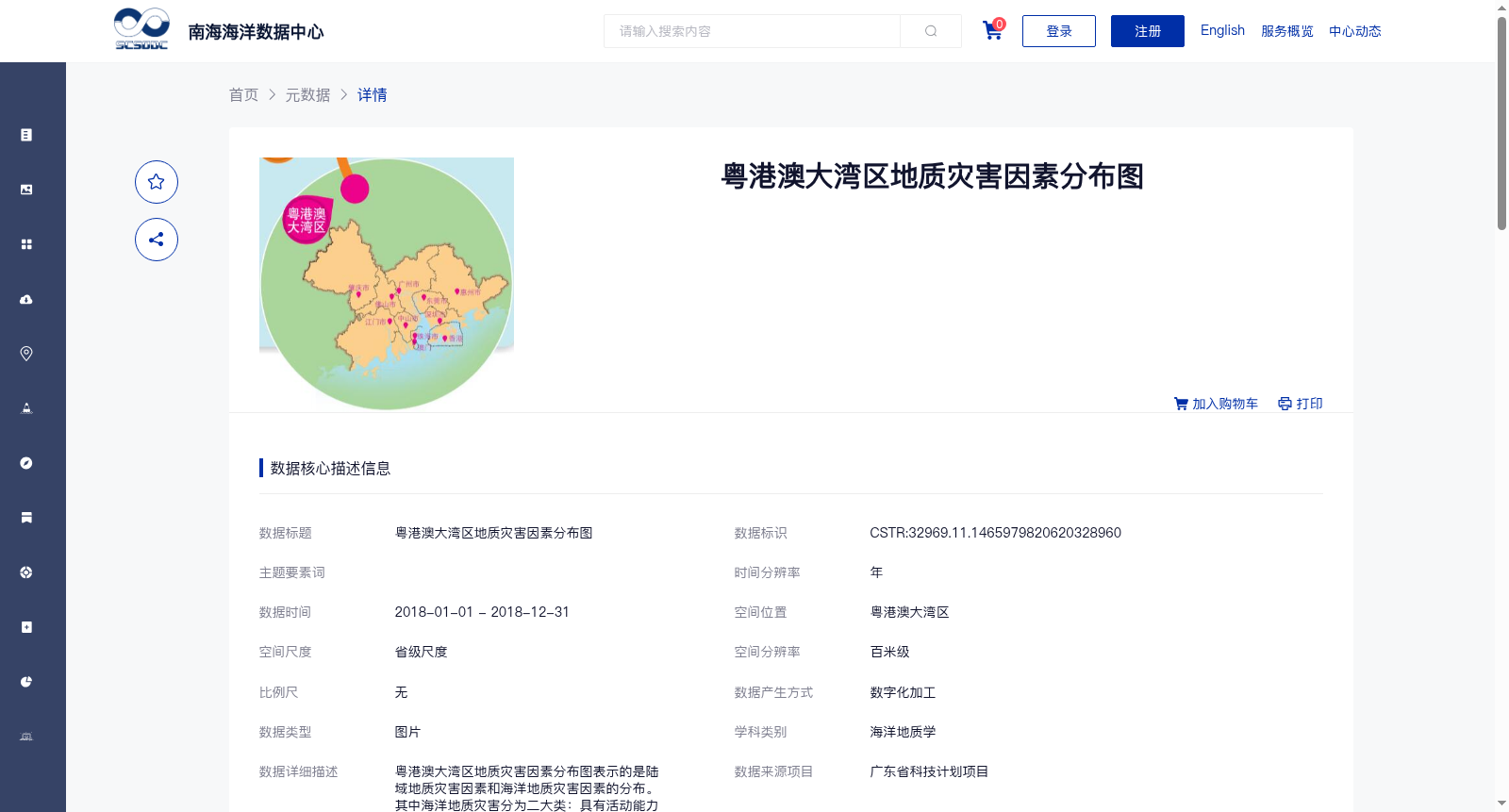
Task: Click the title 粤港澳大湾区地质灾害因素分布图 heading
Action: point(933,176)
